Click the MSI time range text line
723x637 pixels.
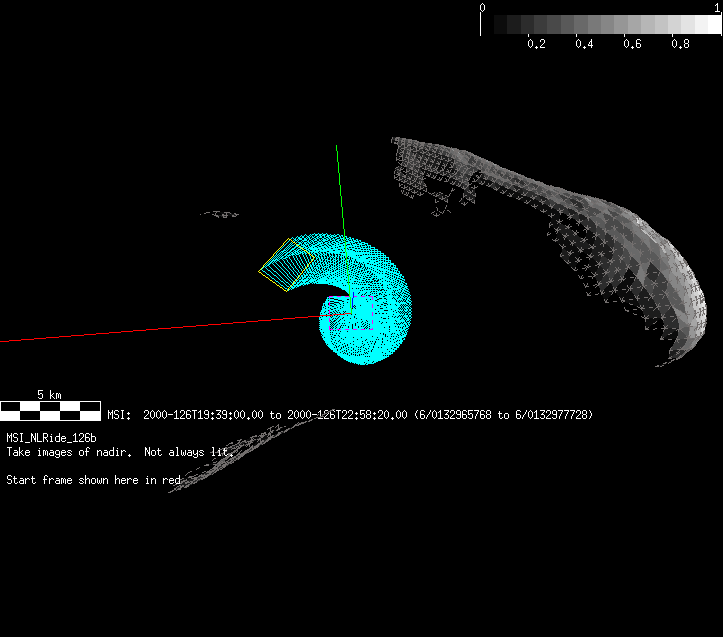(x=350, y=415)
